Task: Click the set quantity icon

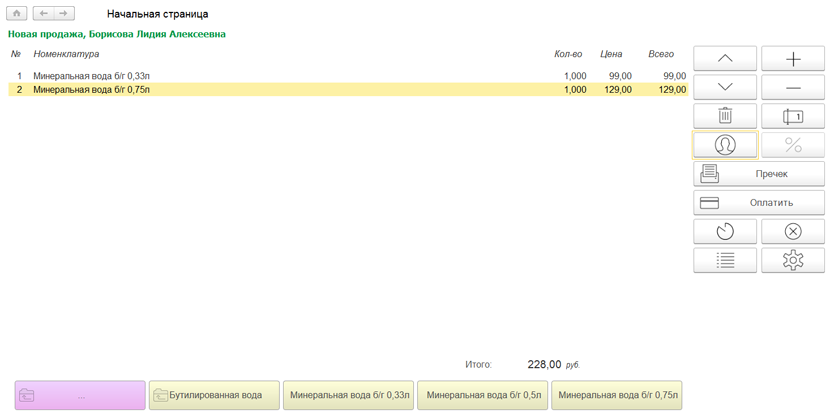Action: (793, 117)
